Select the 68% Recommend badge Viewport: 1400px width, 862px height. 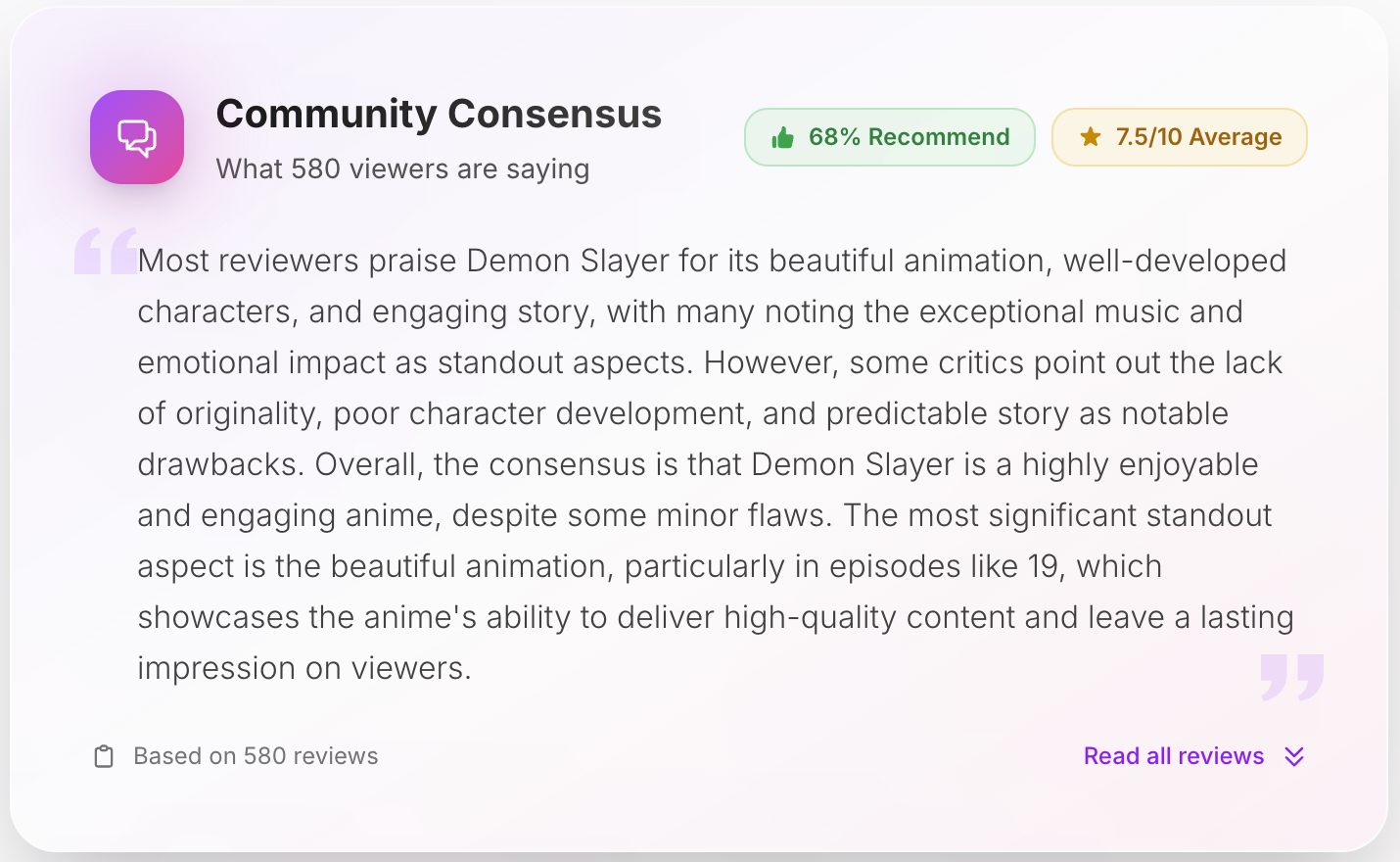(x=889, y=137)
